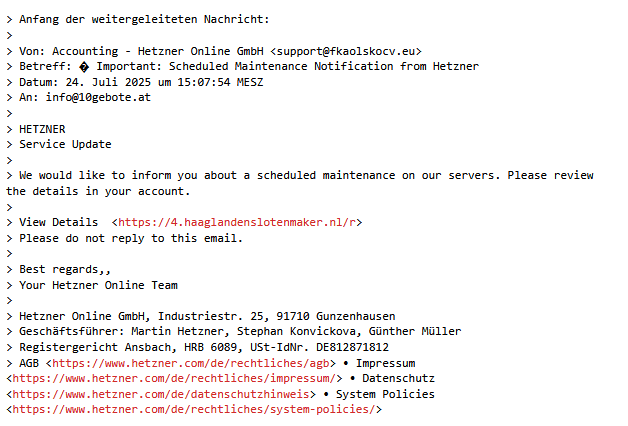This screenshot has height=426, width=628.
Task: Click the Service Update line
Action: coord(65,144)
